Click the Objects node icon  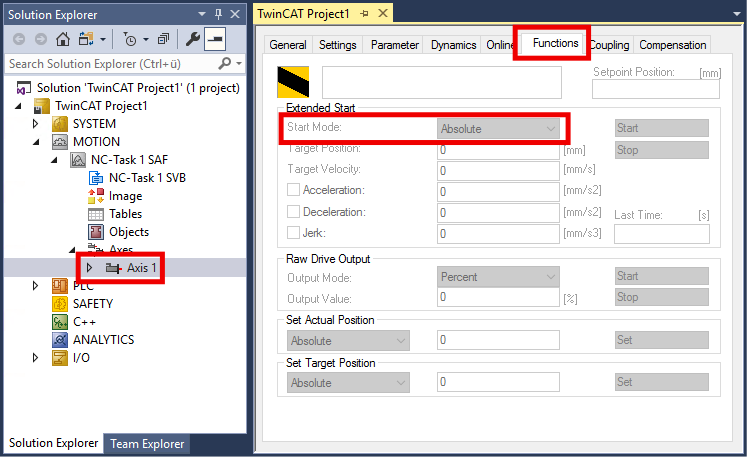(96, 232)
